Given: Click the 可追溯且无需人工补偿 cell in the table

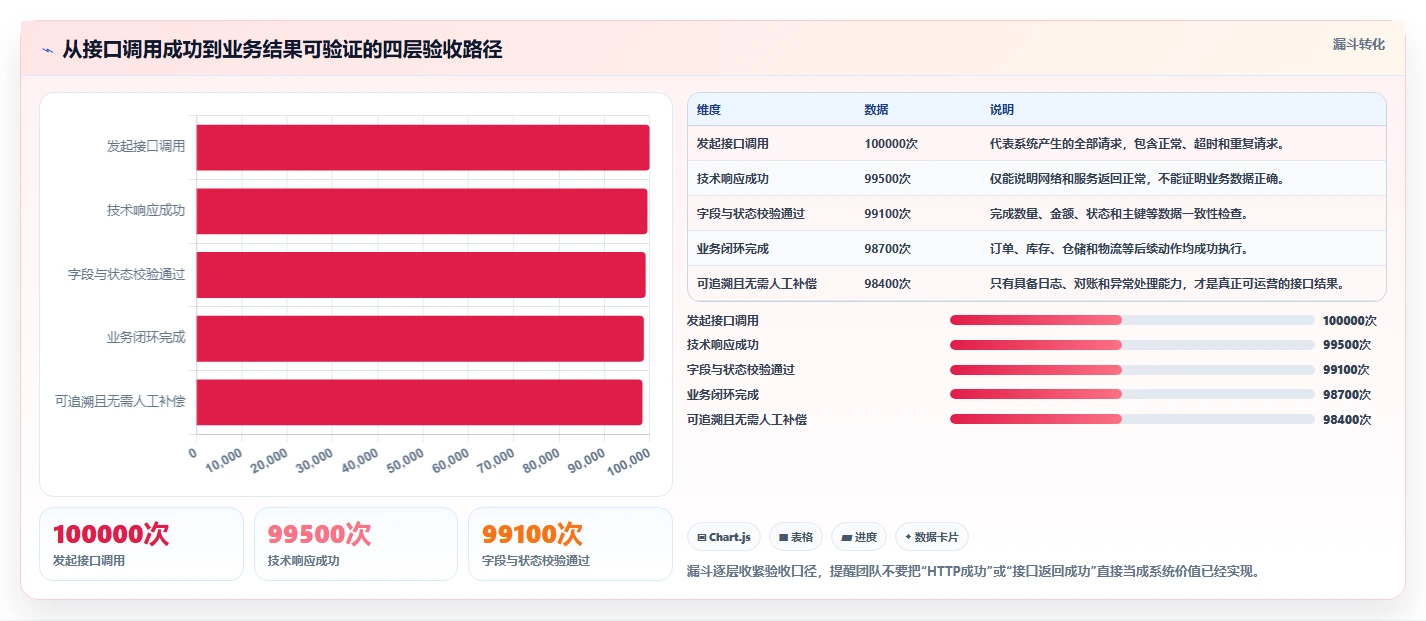Looking at the screenshot, I should [757, 283].
